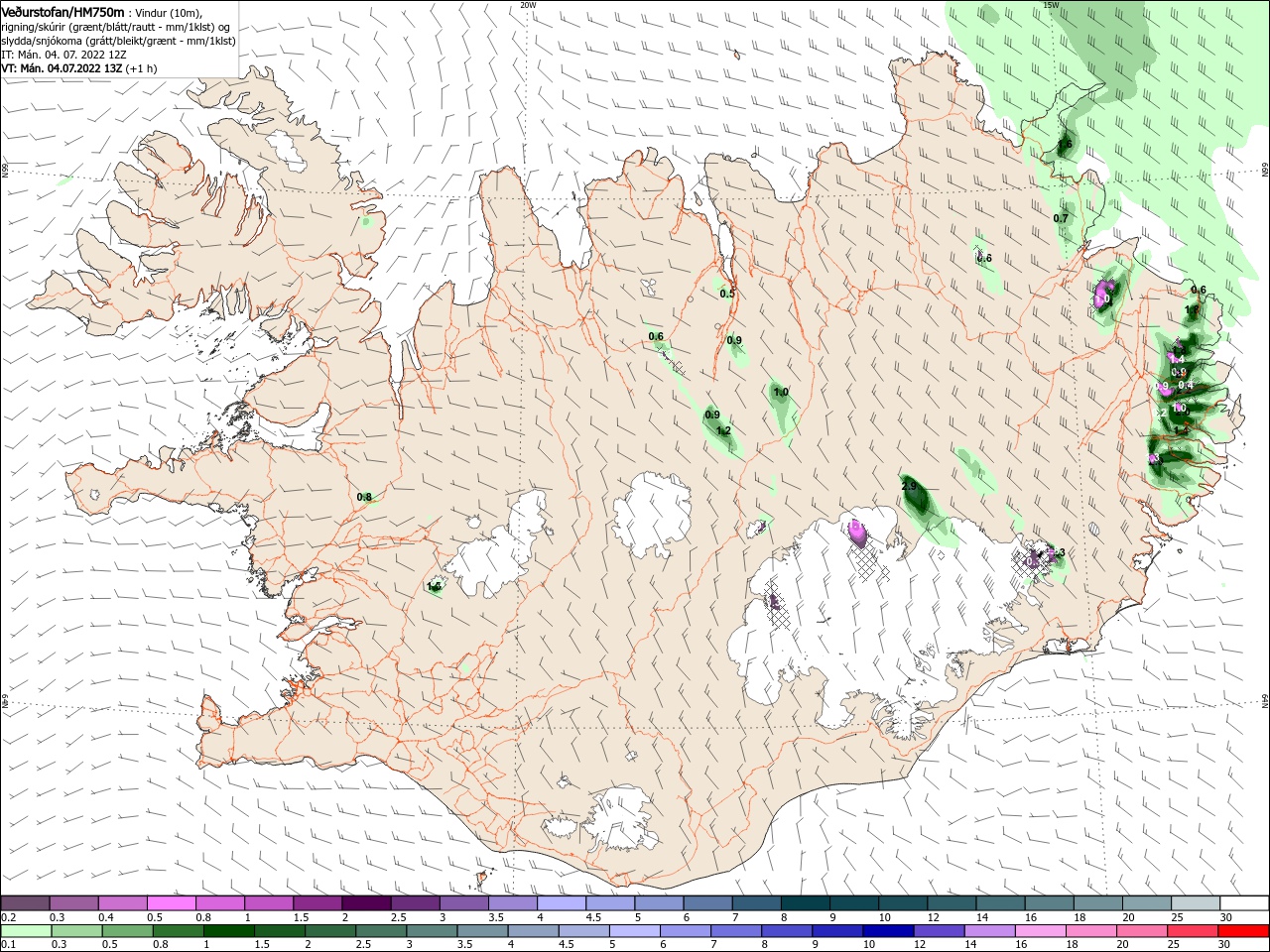Viewport: 1270px width, 952px height.
Task: Click the coral red swatch between 25 and 30 in bottom legend
Action: (1192, 931)
